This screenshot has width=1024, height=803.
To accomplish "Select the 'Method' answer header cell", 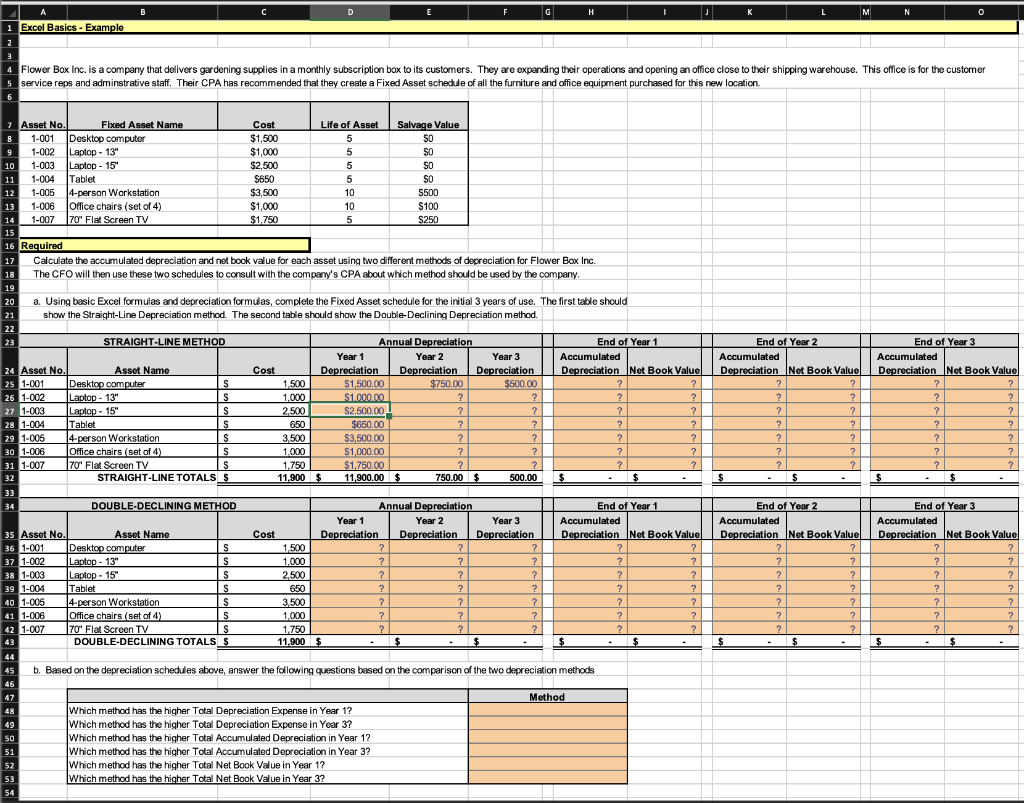I will [547, 697].
